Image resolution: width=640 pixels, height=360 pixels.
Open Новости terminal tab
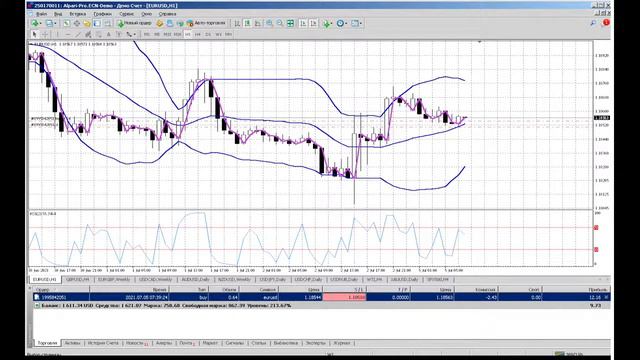(x=137, y=343)
